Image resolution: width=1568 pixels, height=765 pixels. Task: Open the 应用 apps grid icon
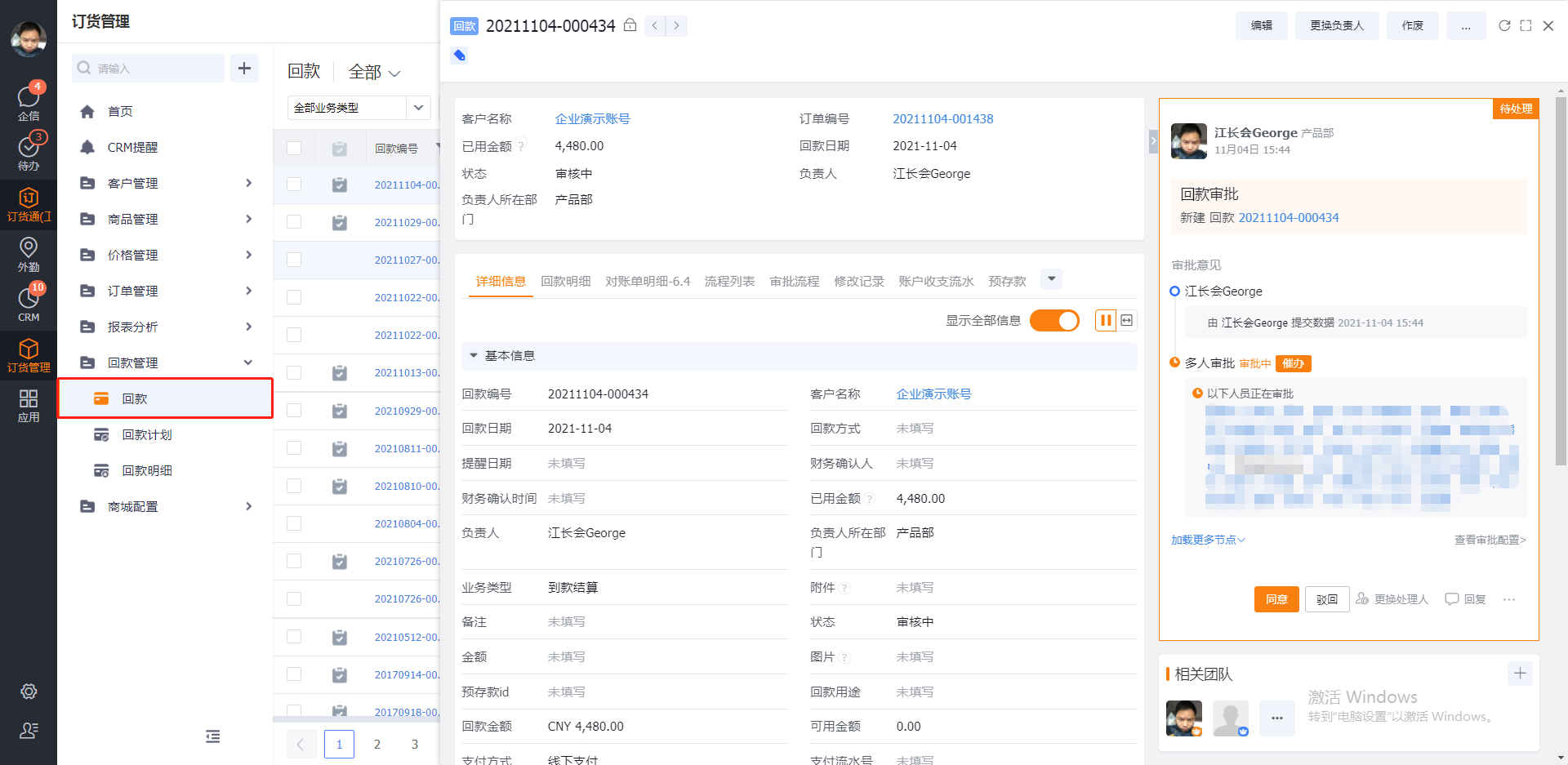click(x=29, y=405)
